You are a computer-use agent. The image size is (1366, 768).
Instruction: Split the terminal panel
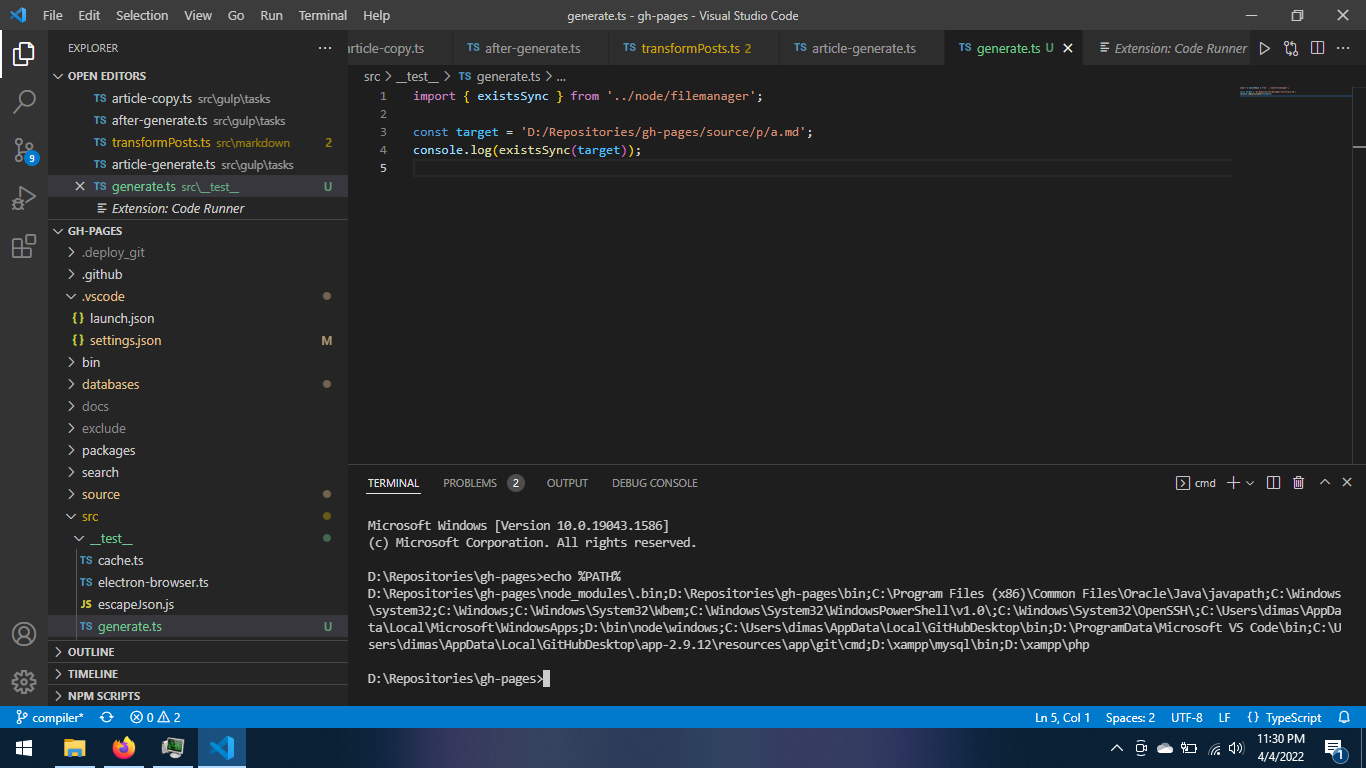[1272, 483]
